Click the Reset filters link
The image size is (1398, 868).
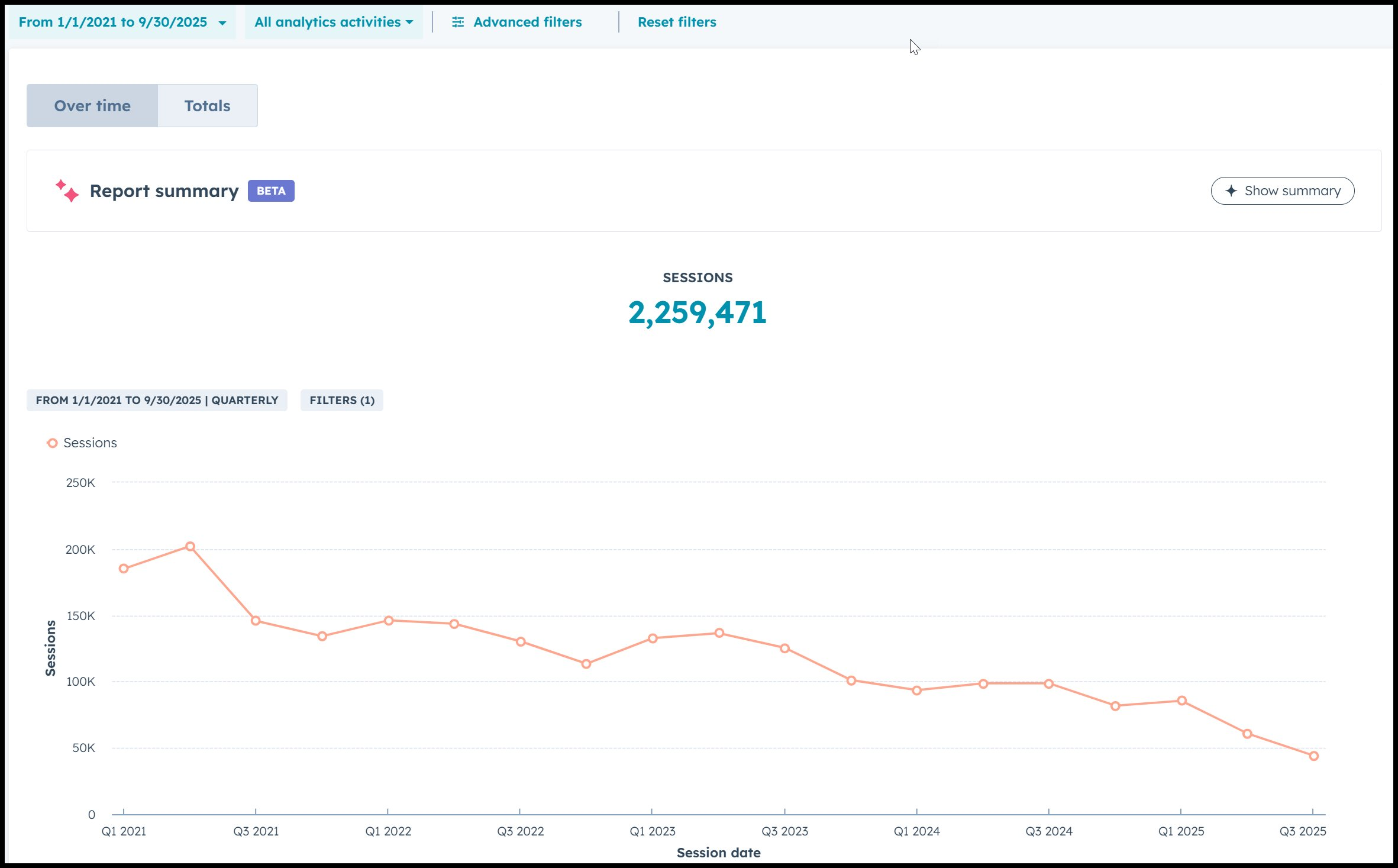pyautogui.click(x=677, y=22)
